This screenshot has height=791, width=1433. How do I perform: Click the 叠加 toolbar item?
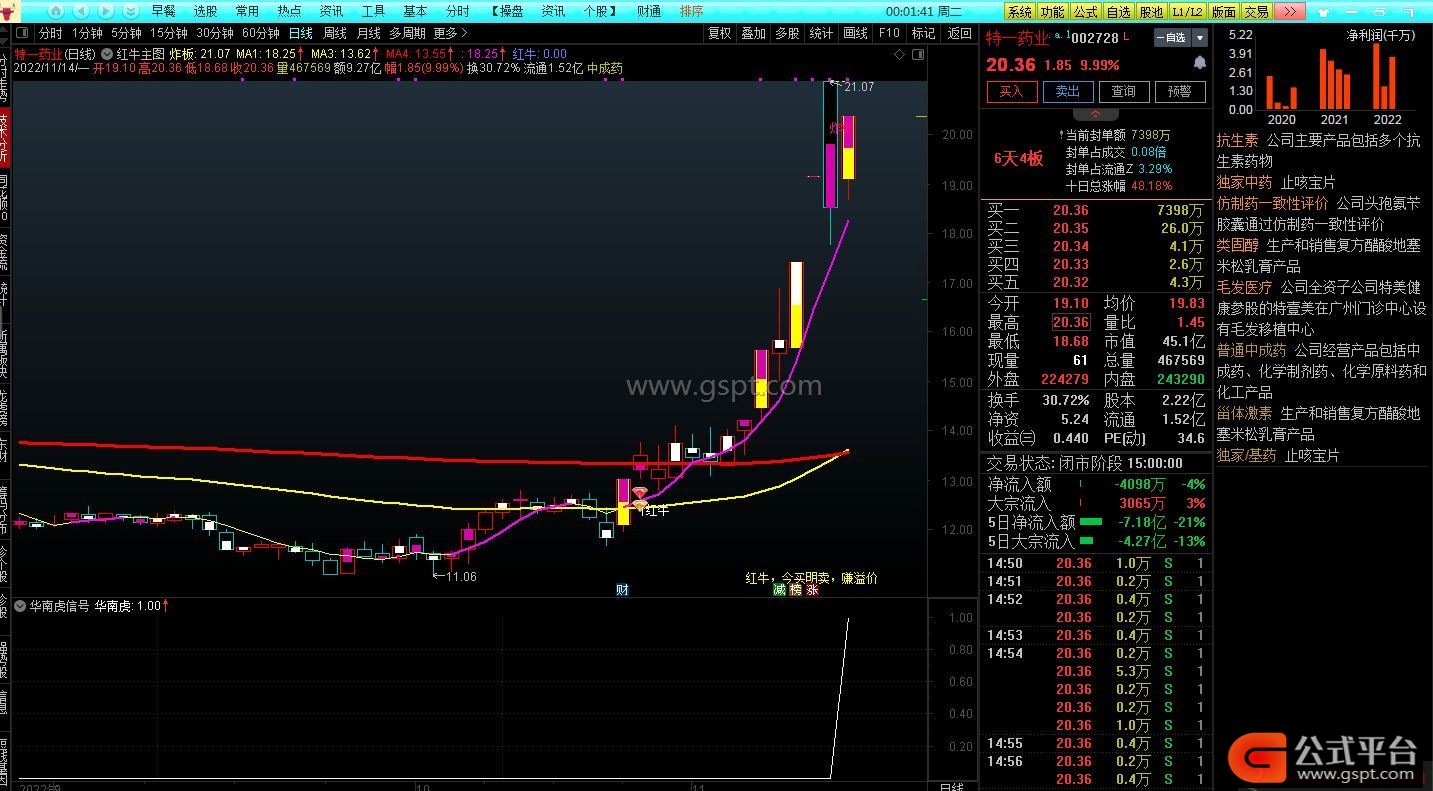tap(753, 33)
